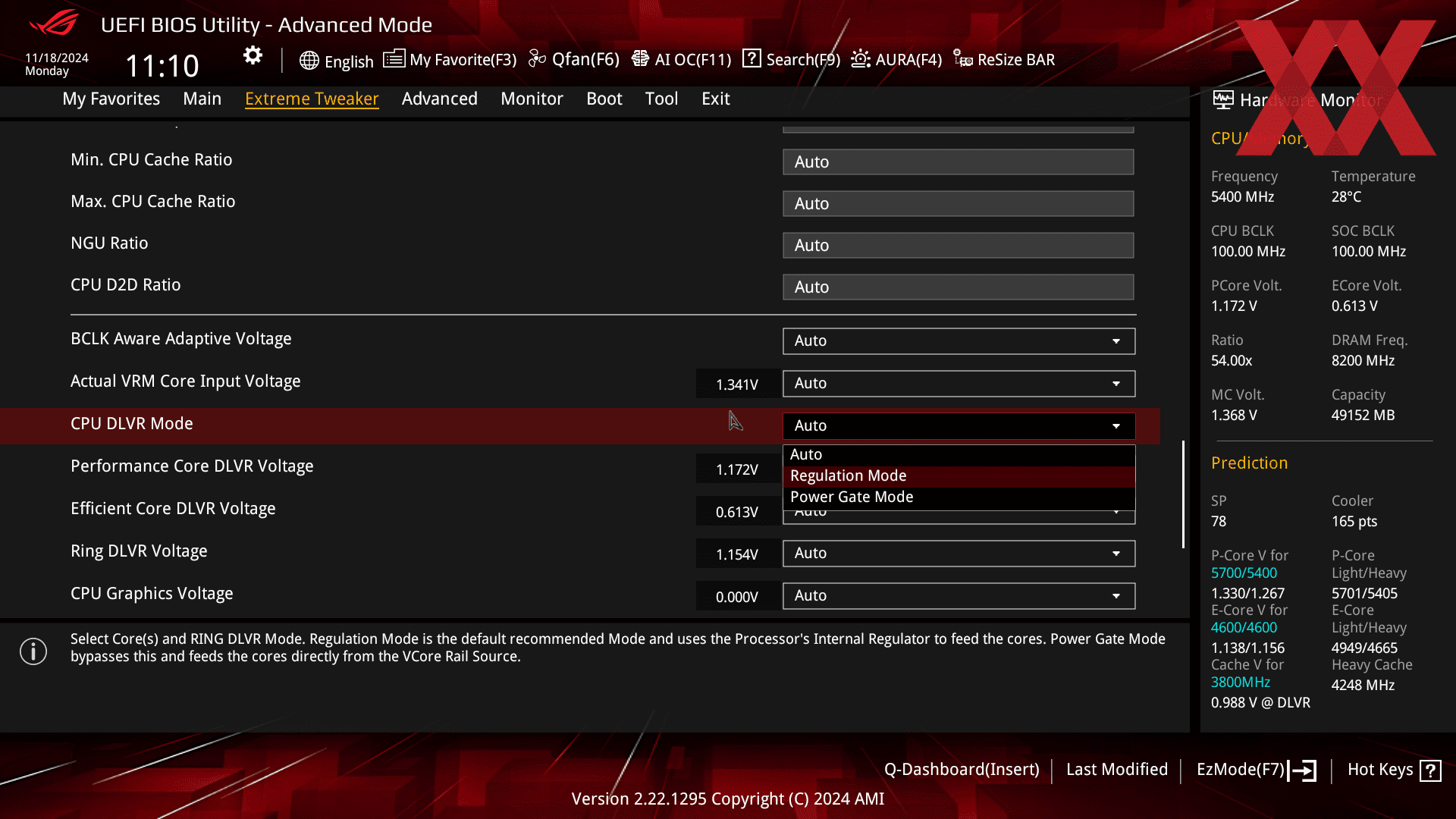Click the 1.172V Performance Core value
1456x819 pixels.
[737, 469]
